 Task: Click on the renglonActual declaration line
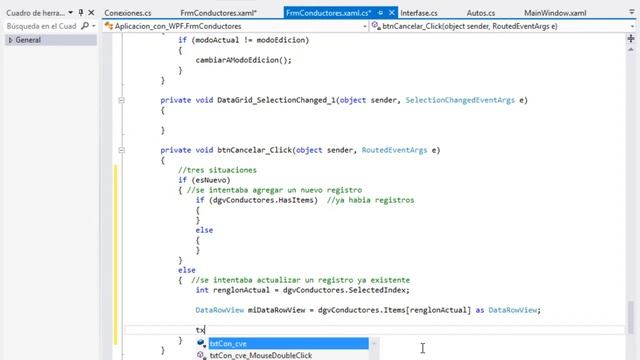pos(302,290)
